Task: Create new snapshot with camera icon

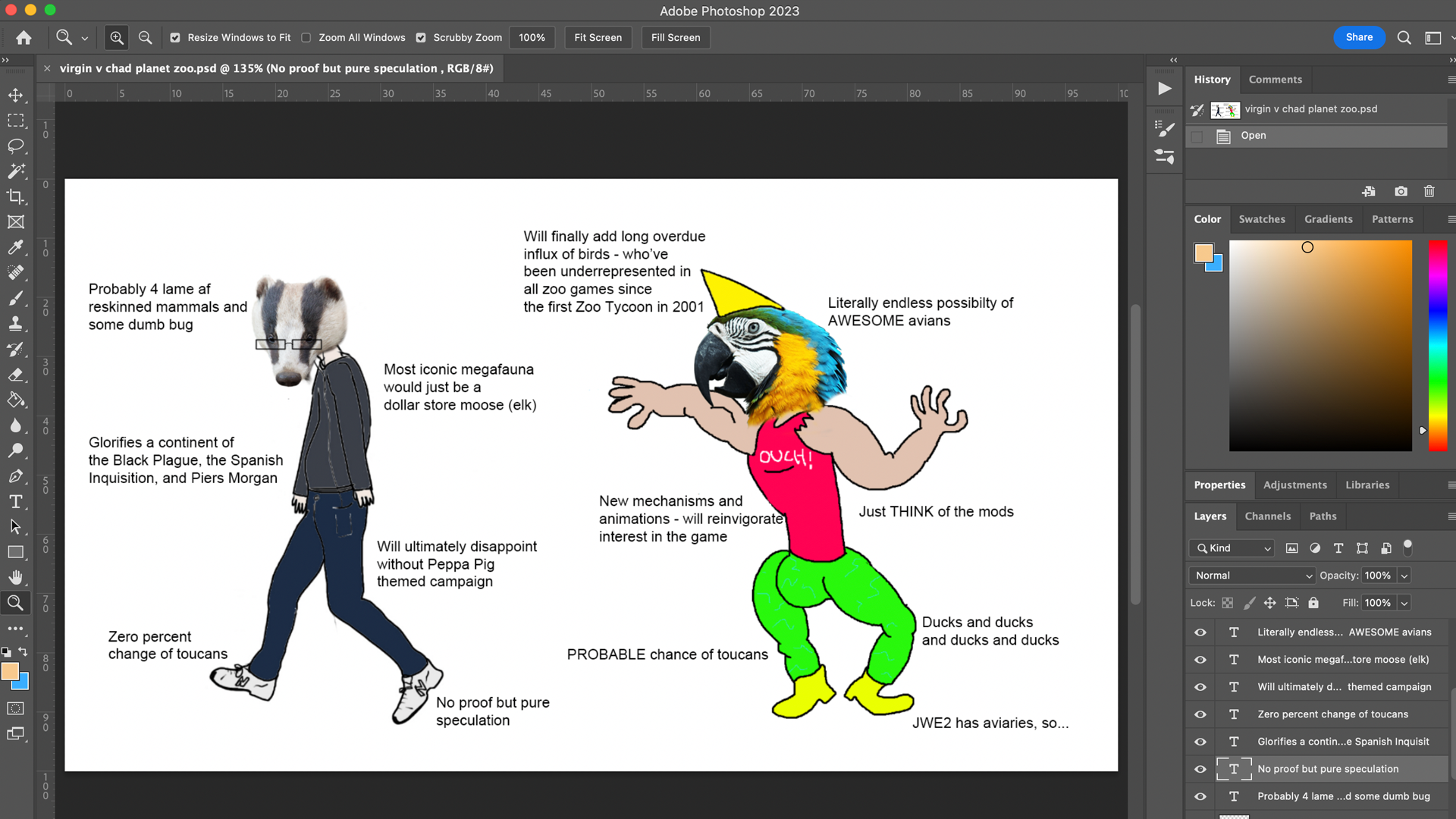Action: tap(1401, 191)
